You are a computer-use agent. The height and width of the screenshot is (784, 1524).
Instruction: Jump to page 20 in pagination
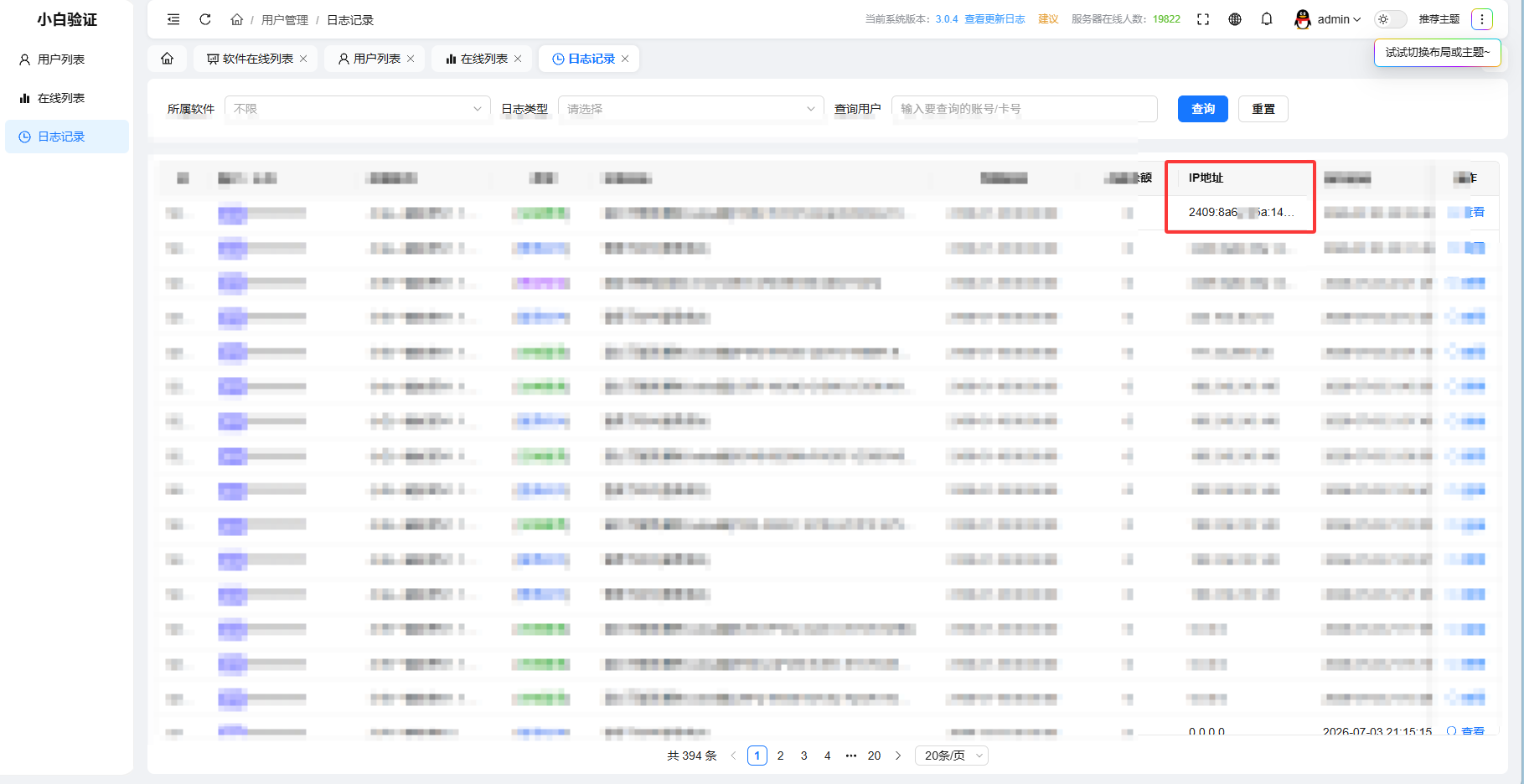pyautogui.click(x=875, y=756)
